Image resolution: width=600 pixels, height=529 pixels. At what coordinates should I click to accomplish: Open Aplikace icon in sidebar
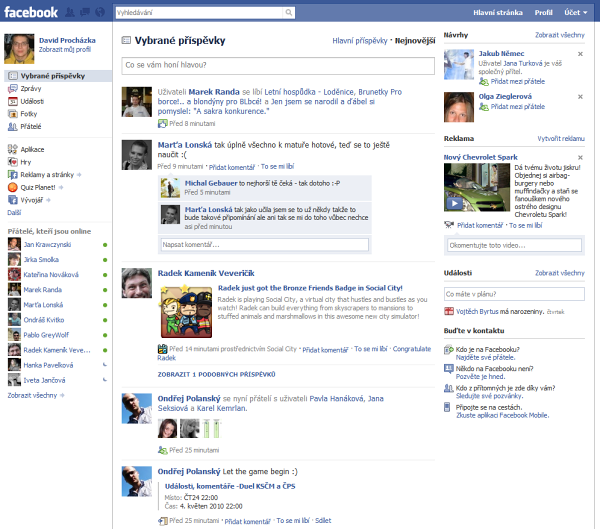point(13,149)
